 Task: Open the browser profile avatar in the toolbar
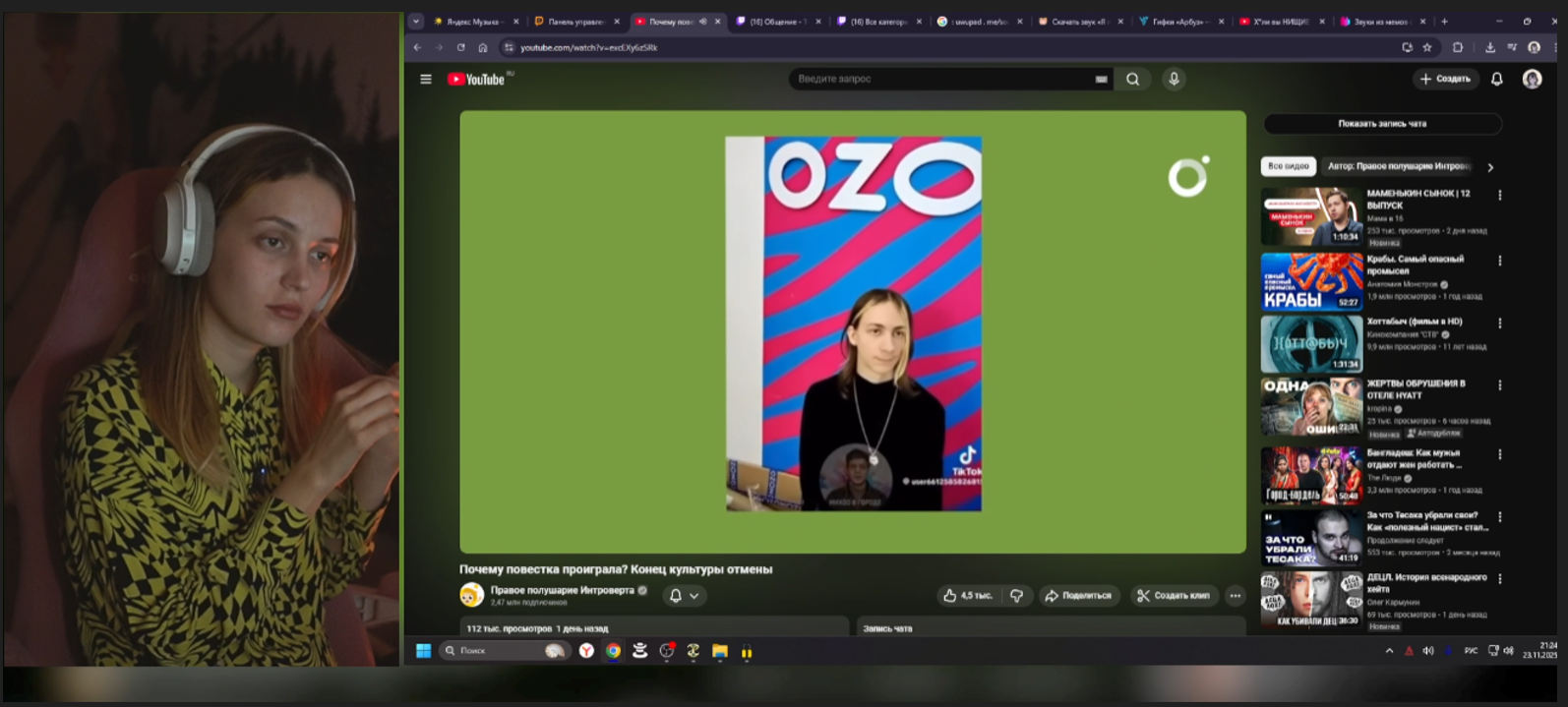point(1534,47)
